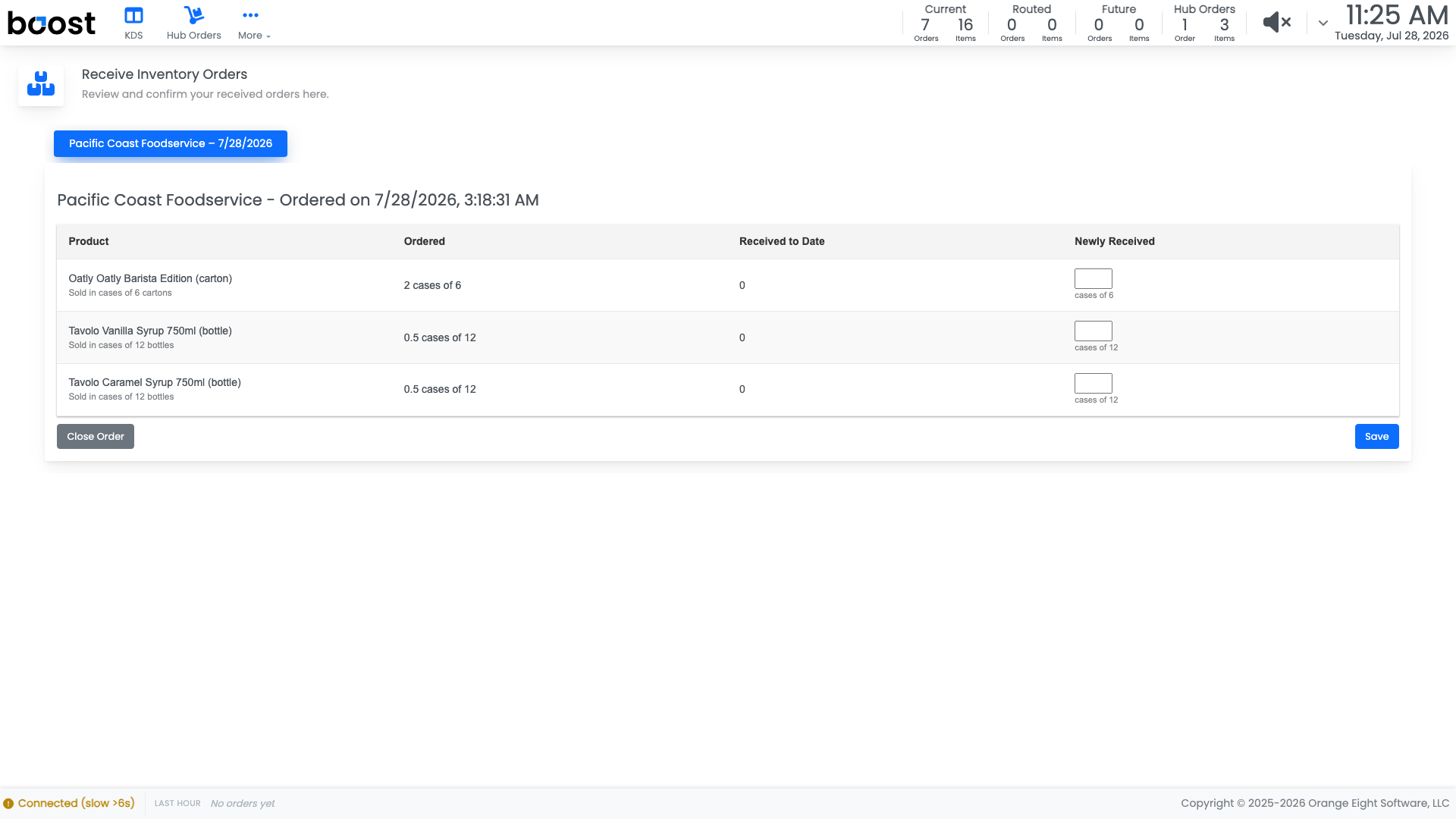Image resolution: width=1456 pixels, height=819 pixels.
Task: Toggle the muted speaker icon
Action: (x=1277, y=23)
